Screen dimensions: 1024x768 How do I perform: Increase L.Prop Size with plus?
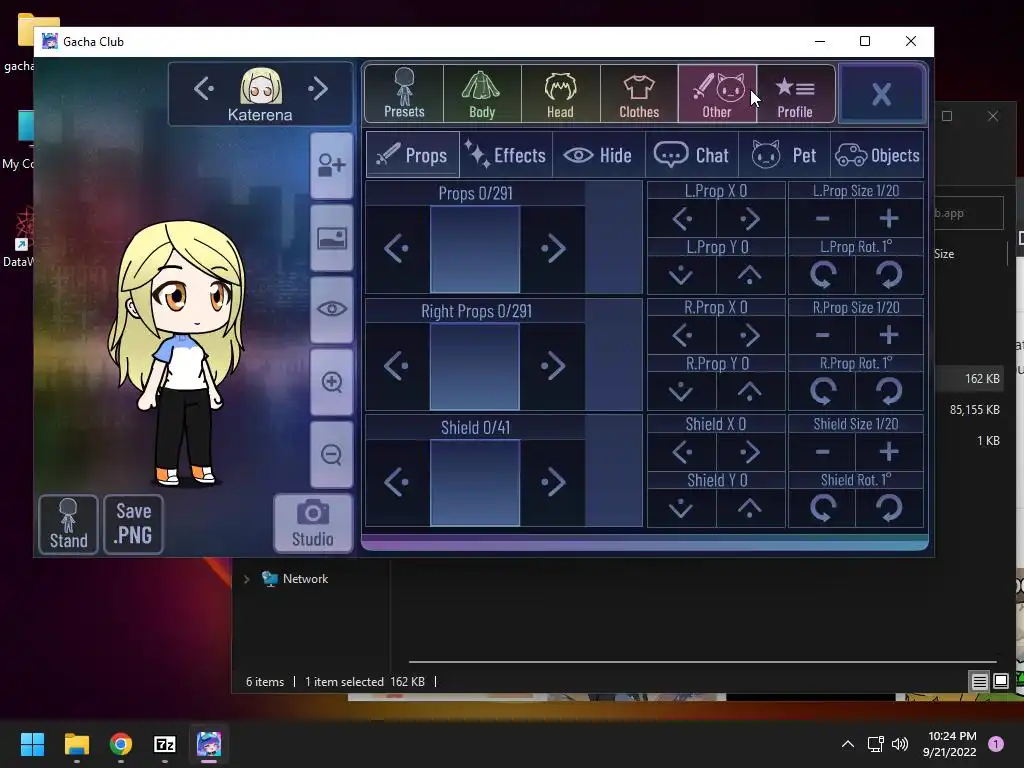(889, 219)
